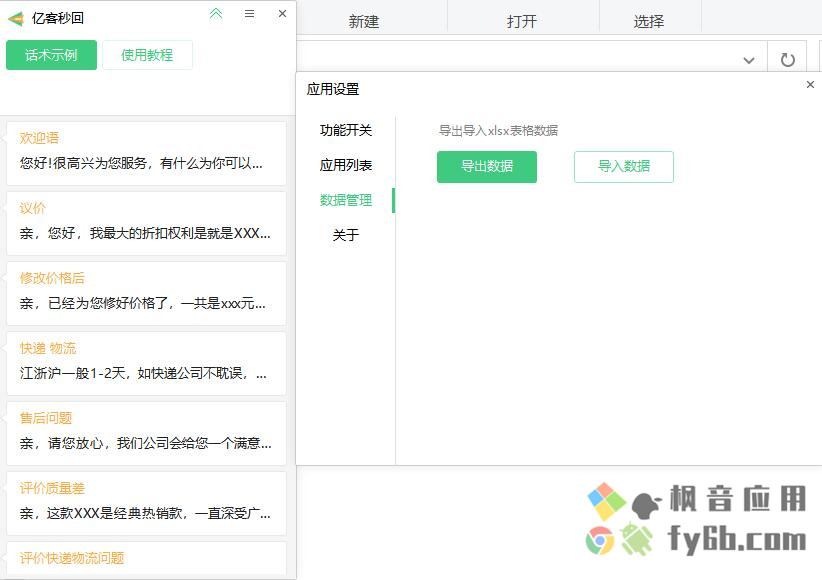The height and width of the screenshot is (580, 822).
Task: Close the 应用设置 dialog
Action: click(x=810, y=84)
